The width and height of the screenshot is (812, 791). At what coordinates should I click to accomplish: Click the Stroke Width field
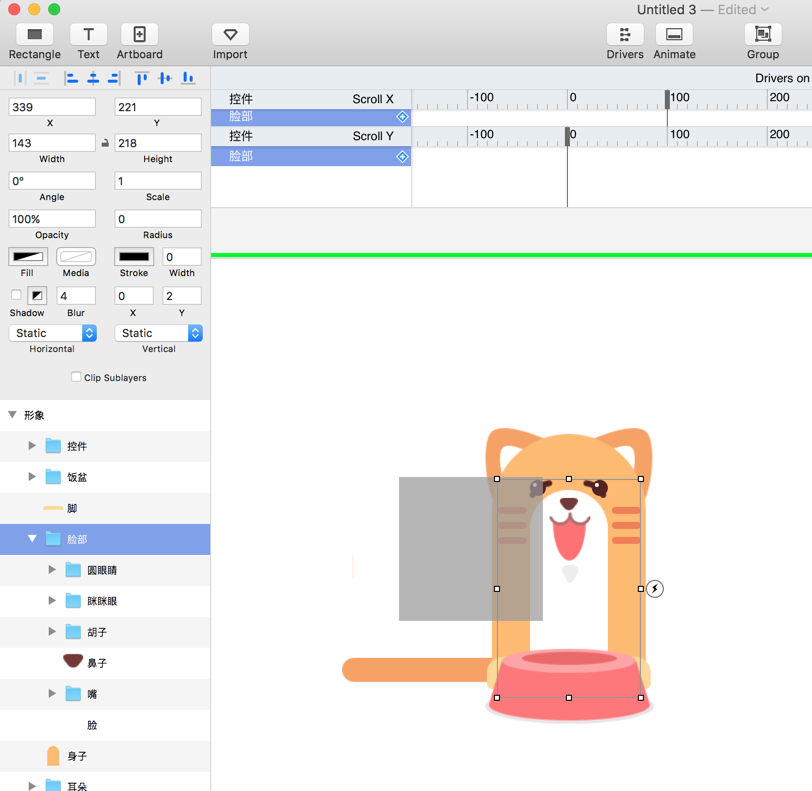pyautogui.click(x=182, y=256)
